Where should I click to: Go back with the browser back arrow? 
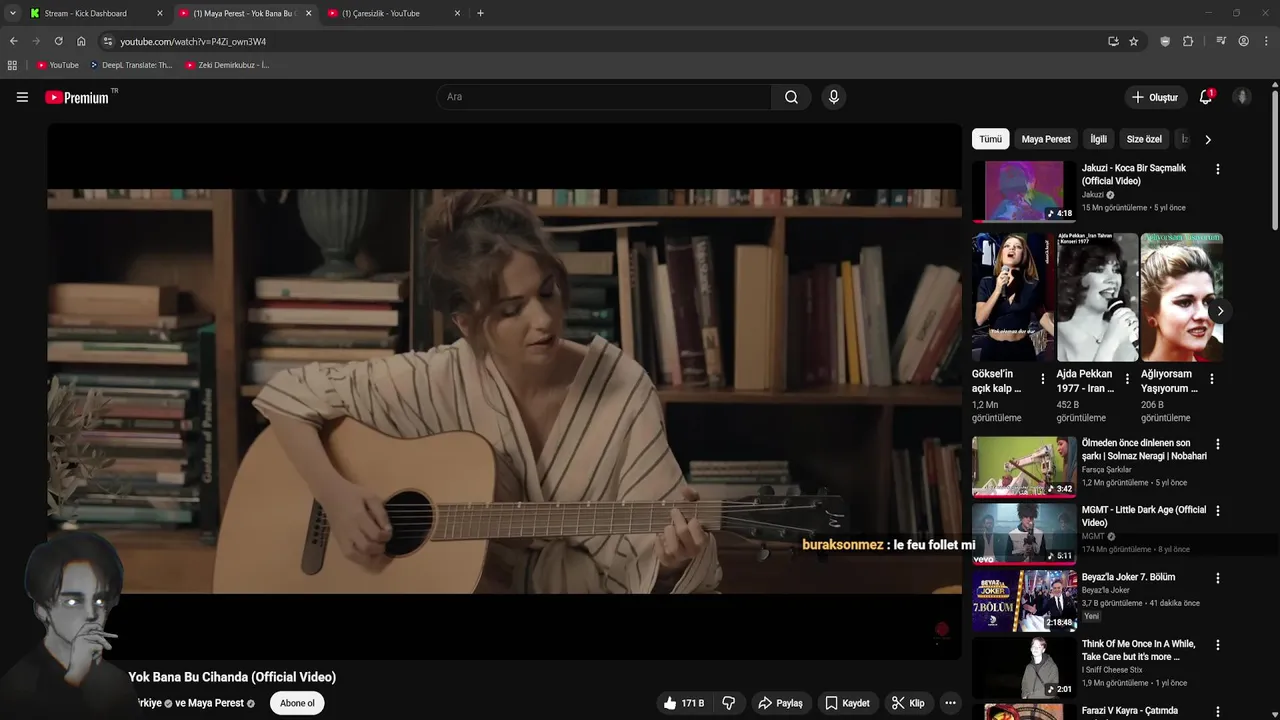[x=13, y=41]
